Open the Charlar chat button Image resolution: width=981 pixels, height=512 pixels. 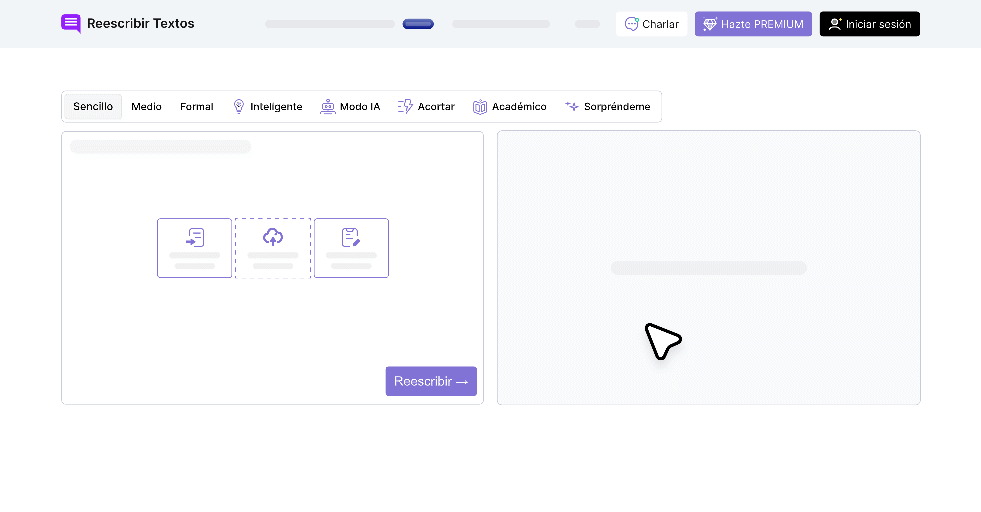pos(651,24)
